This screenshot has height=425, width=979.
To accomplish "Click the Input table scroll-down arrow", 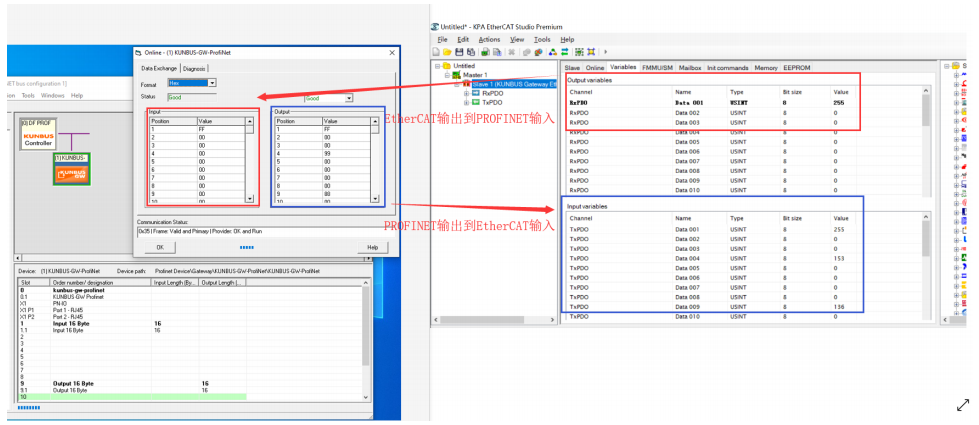I will click(250, 199).
